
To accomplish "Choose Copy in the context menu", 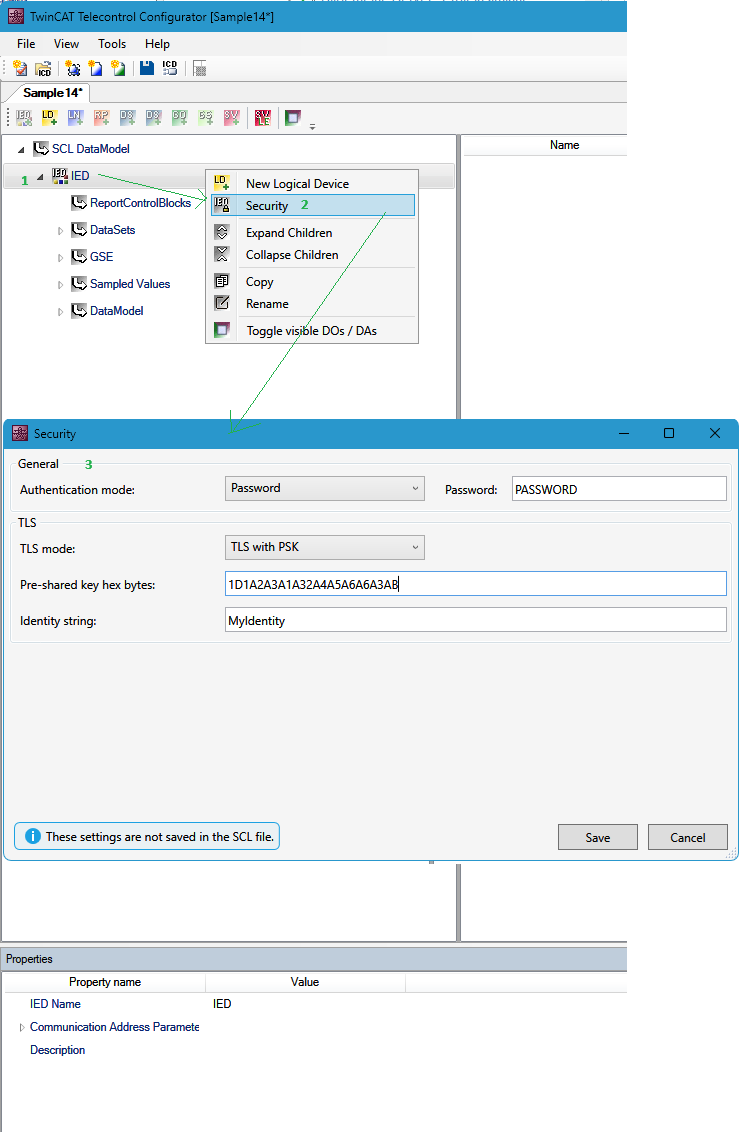I will point(312,282).
